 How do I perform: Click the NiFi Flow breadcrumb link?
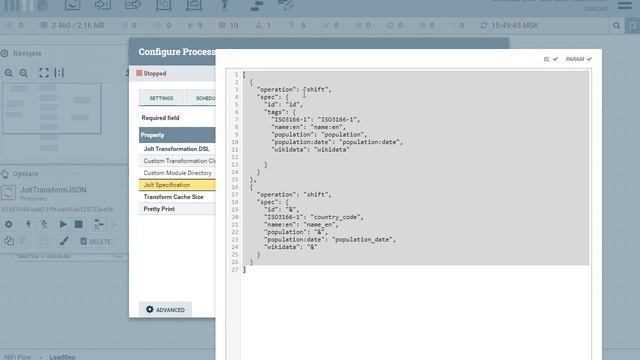coord(18,357)
